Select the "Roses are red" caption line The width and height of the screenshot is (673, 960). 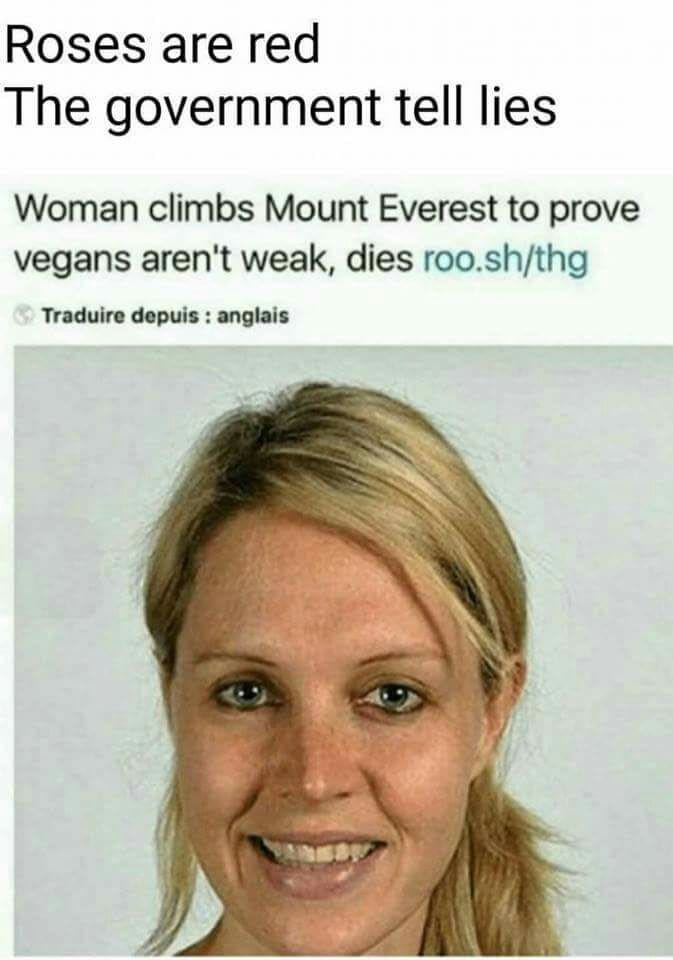[x=162, y=45]
